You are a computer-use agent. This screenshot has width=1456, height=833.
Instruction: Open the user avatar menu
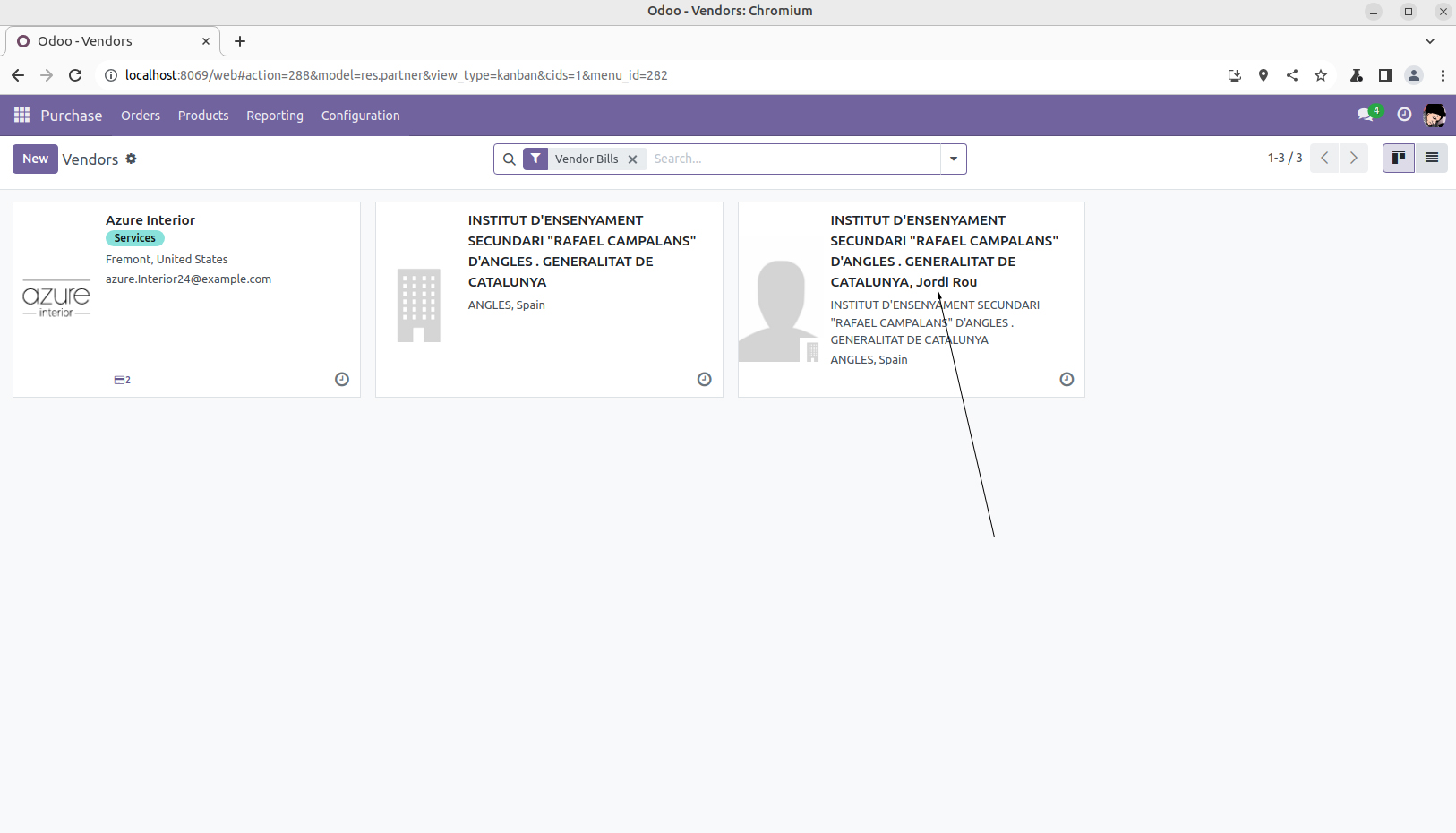1435,115
